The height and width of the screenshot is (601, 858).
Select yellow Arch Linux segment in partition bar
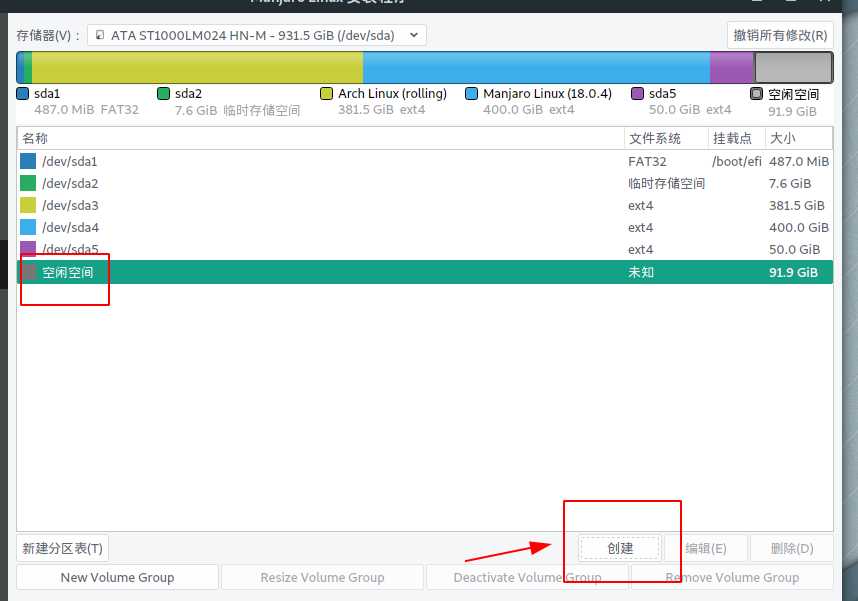pyautogui.click(x=197, y=67)
